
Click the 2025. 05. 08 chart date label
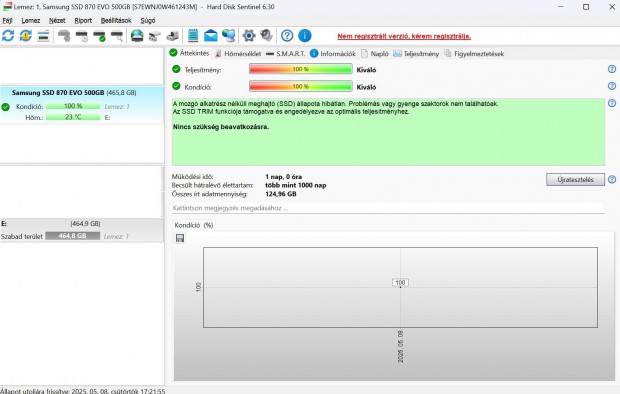point(401,347)
